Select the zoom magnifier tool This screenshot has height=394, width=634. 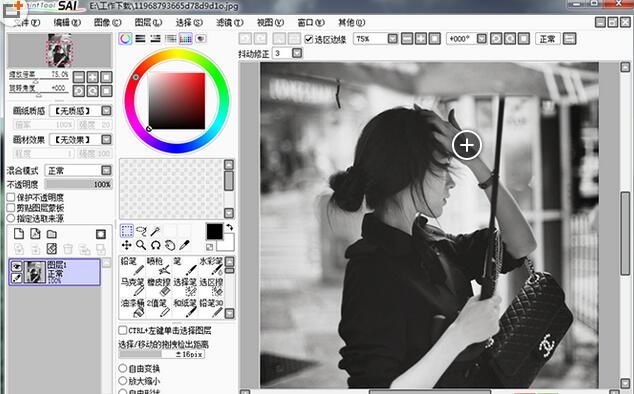click(141, 245)
